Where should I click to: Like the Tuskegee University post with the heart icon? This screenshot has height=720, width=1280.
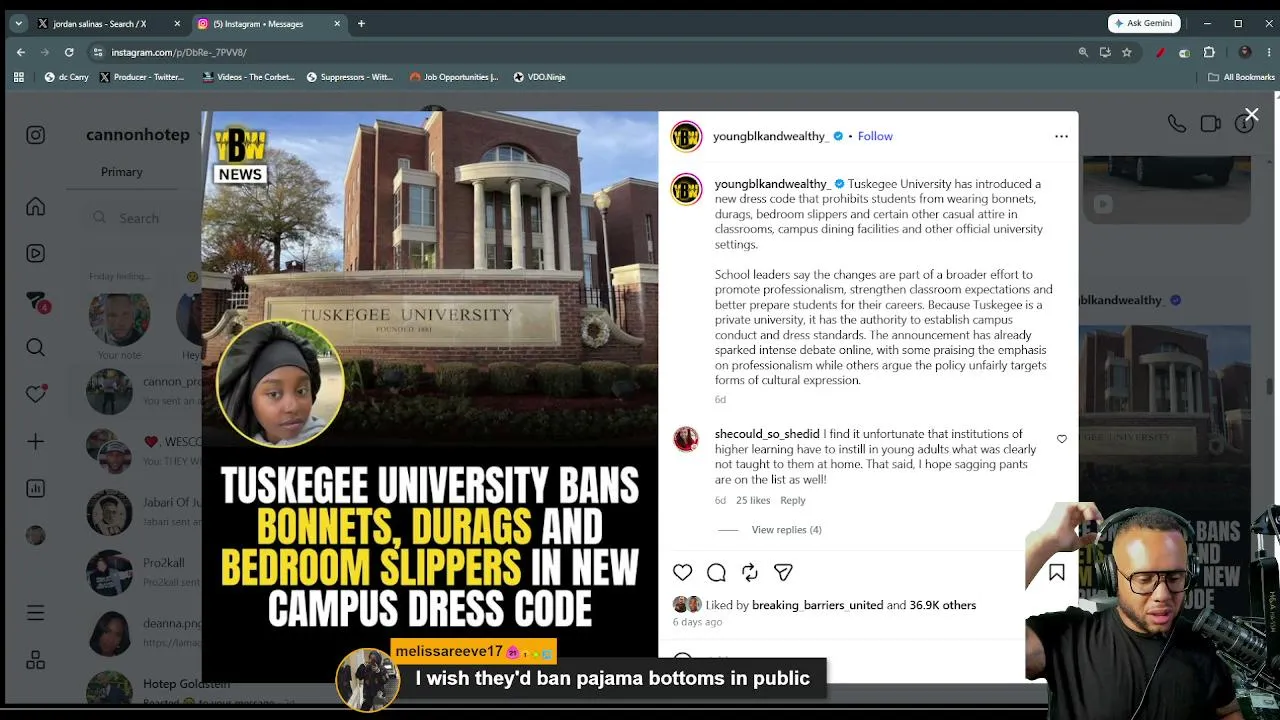pos(682,572)
